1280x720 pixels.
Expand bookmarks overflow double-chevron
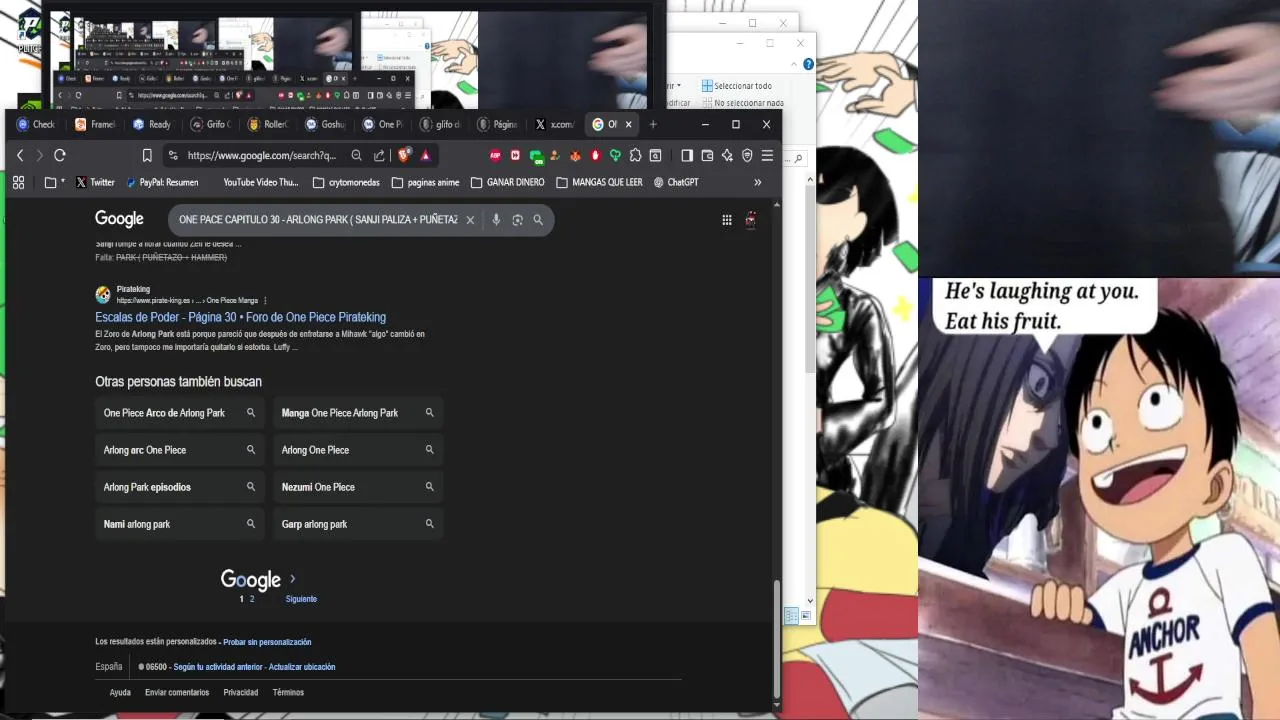pos(757,182)
